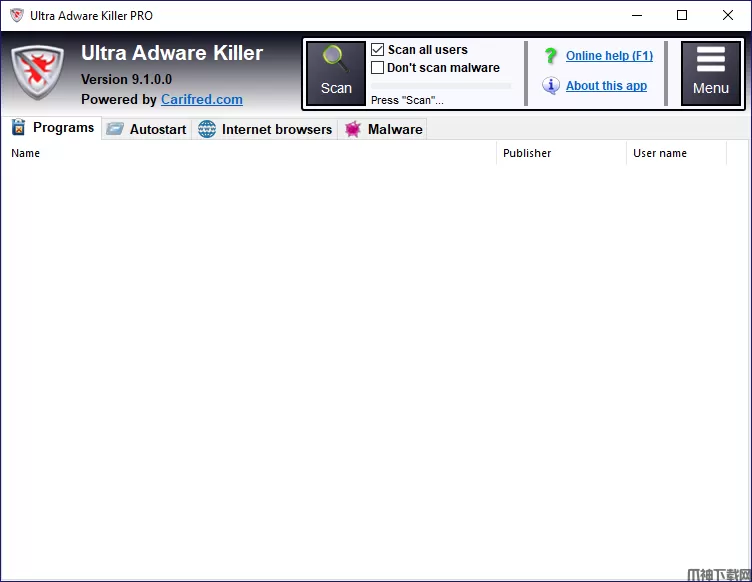Select the Programs tab
The image size is (752, 582).
[52, 128]
